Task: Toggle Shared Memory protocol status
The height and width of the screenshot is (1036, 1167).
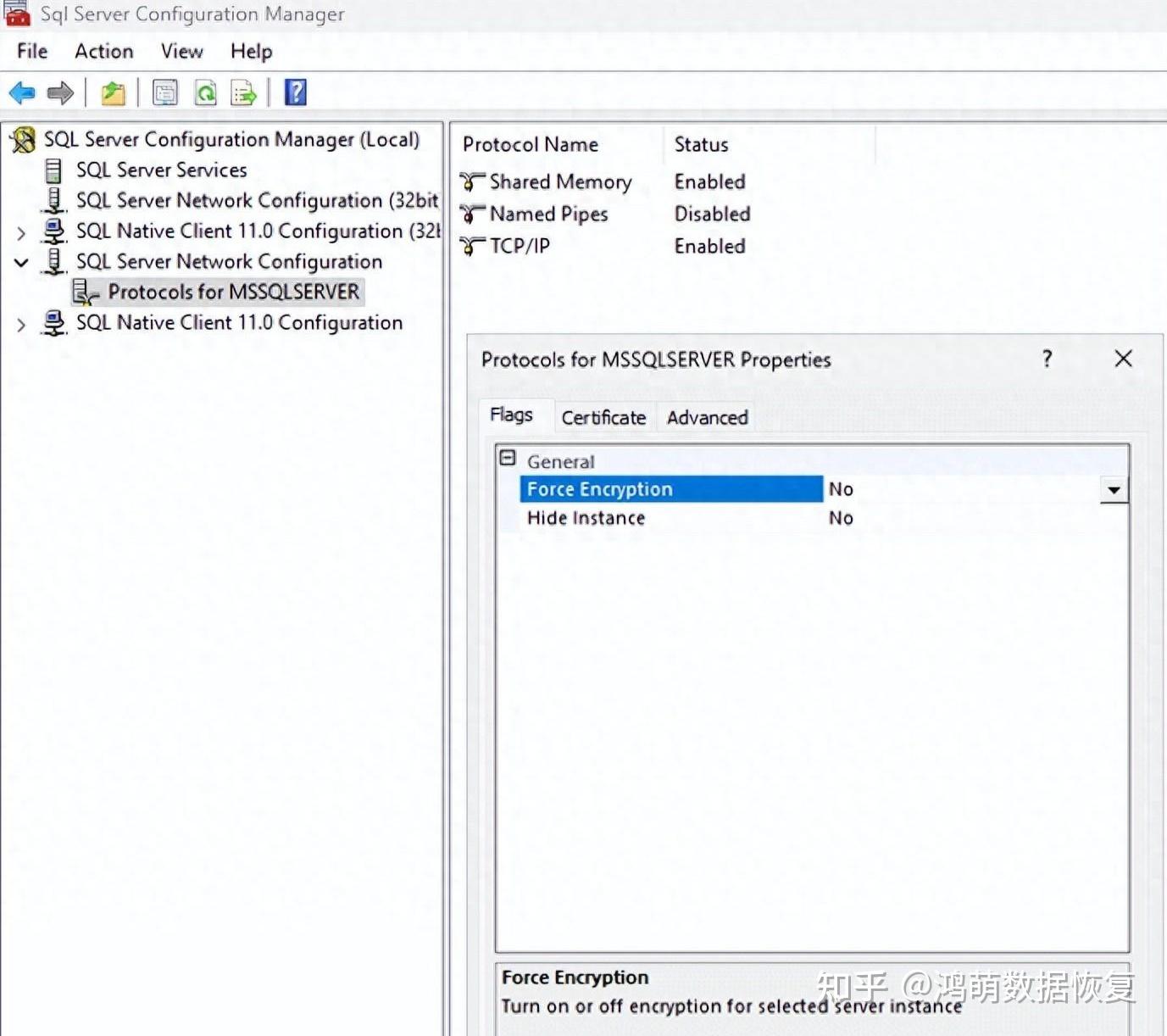Action: (560, 181)
